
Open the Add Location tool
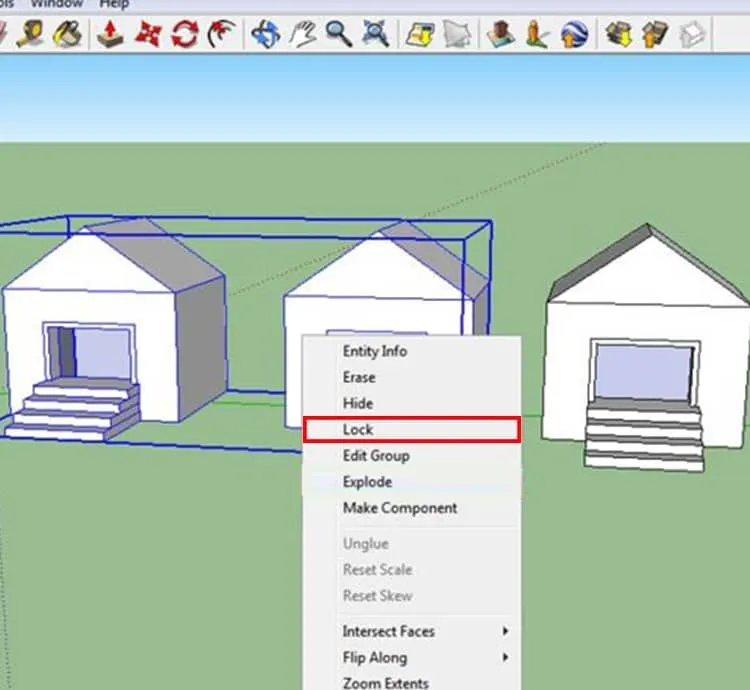click(x=420, y=34)
